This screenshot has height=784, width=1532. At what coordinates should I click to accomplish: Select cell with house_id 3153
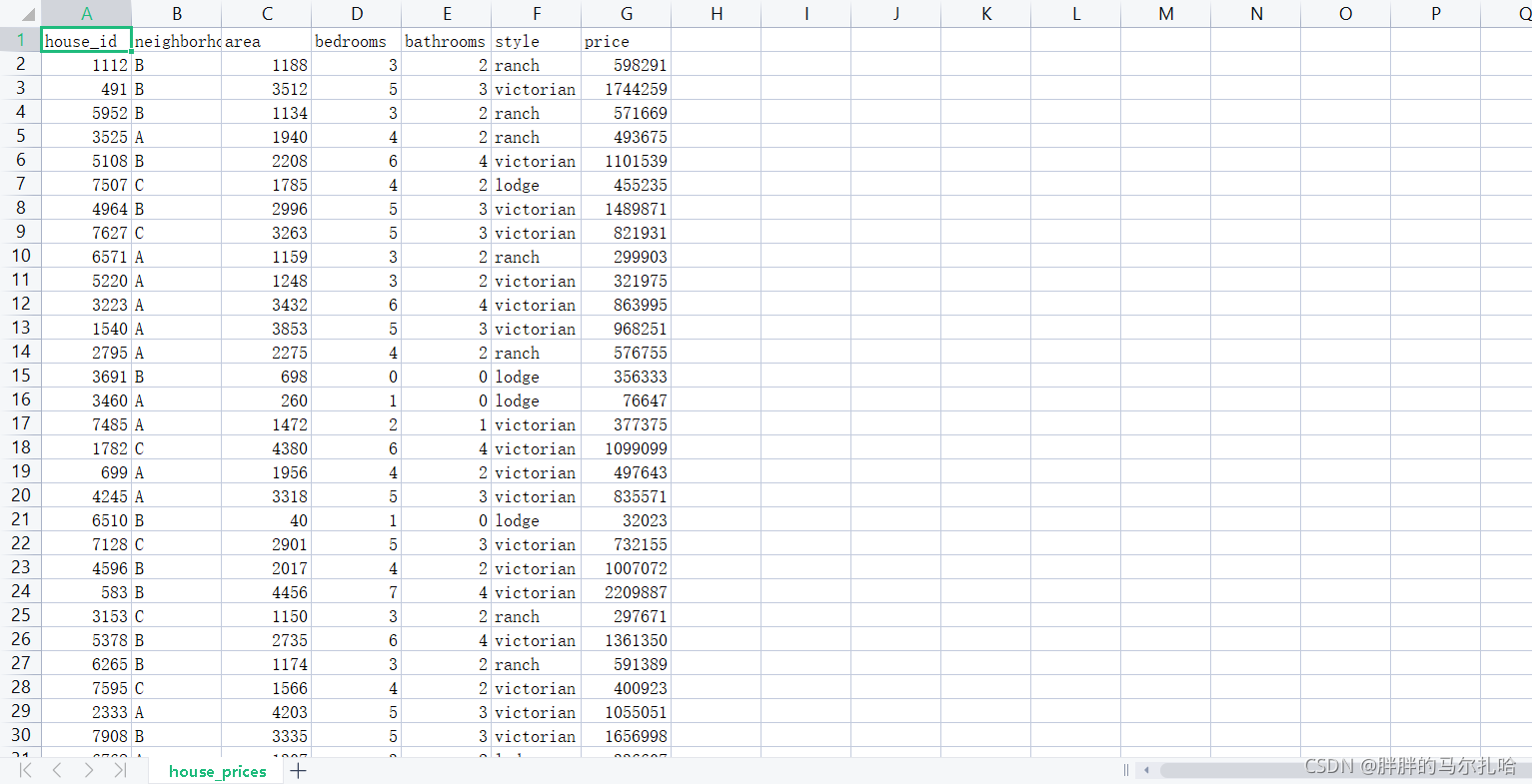tap(87, 616)
